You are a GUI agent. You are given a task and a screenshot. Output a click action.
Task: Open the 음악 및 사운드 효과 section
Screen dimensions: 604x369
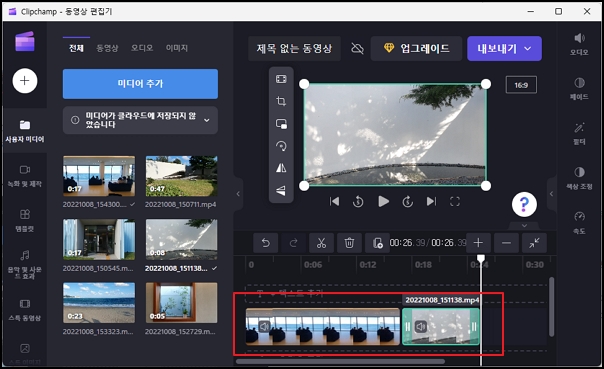point(25,265)
